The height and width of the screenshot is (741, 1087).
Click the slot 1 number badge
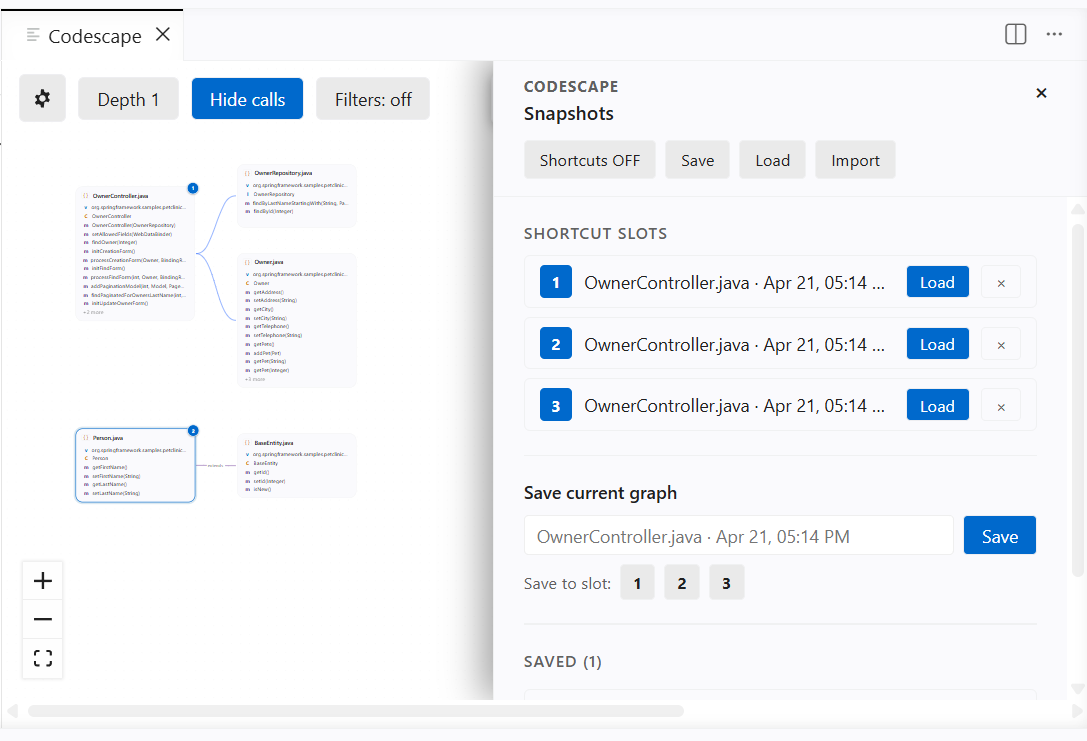tap(556, 282)
